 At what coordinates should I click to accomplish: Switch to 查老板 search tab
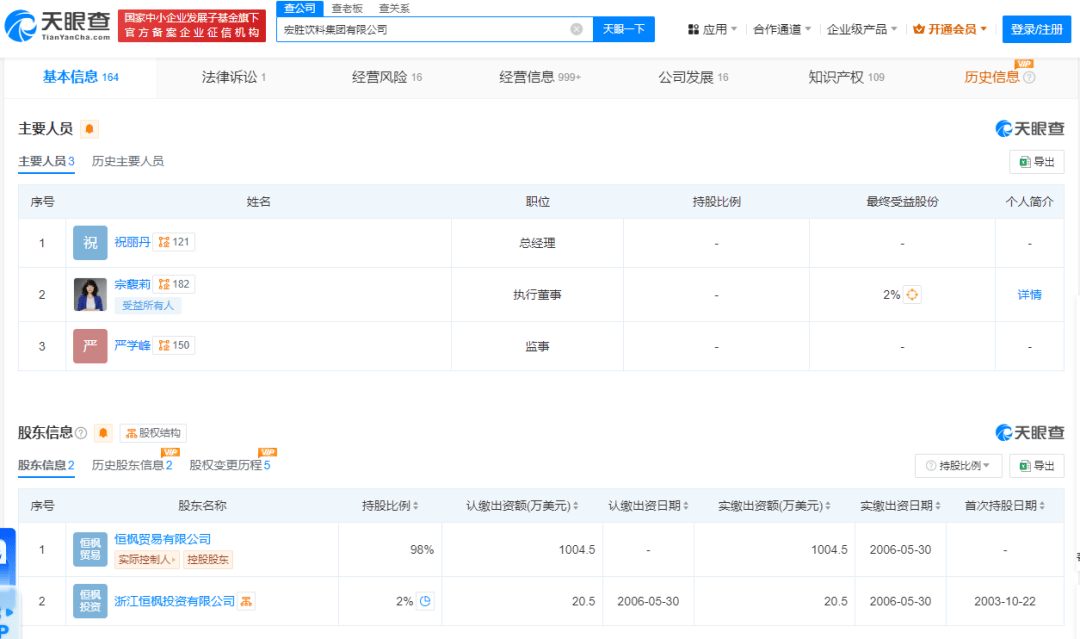[346, 8]
